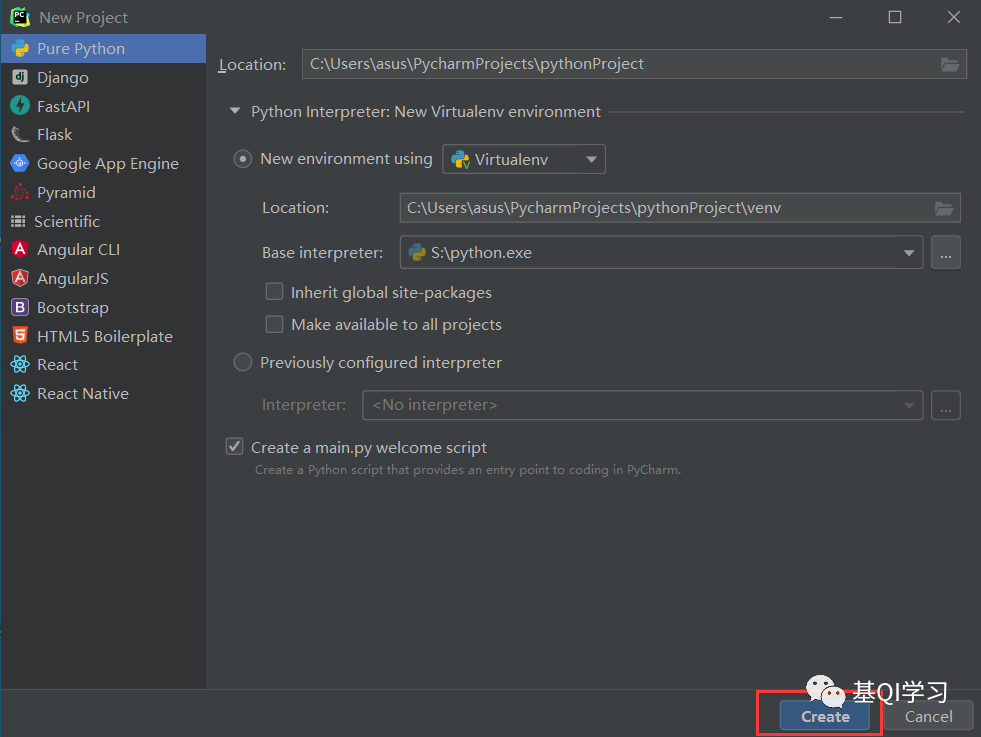981x737 pixels.
Task: Choose Pyramid project type
Action: click(x=103, y=192)
